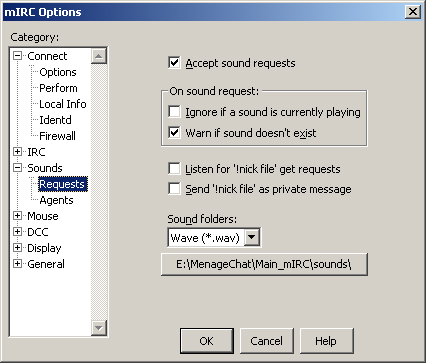
Task: Open the Wave (*.wav) sound folders dropdown
Action: click(252, 238)
